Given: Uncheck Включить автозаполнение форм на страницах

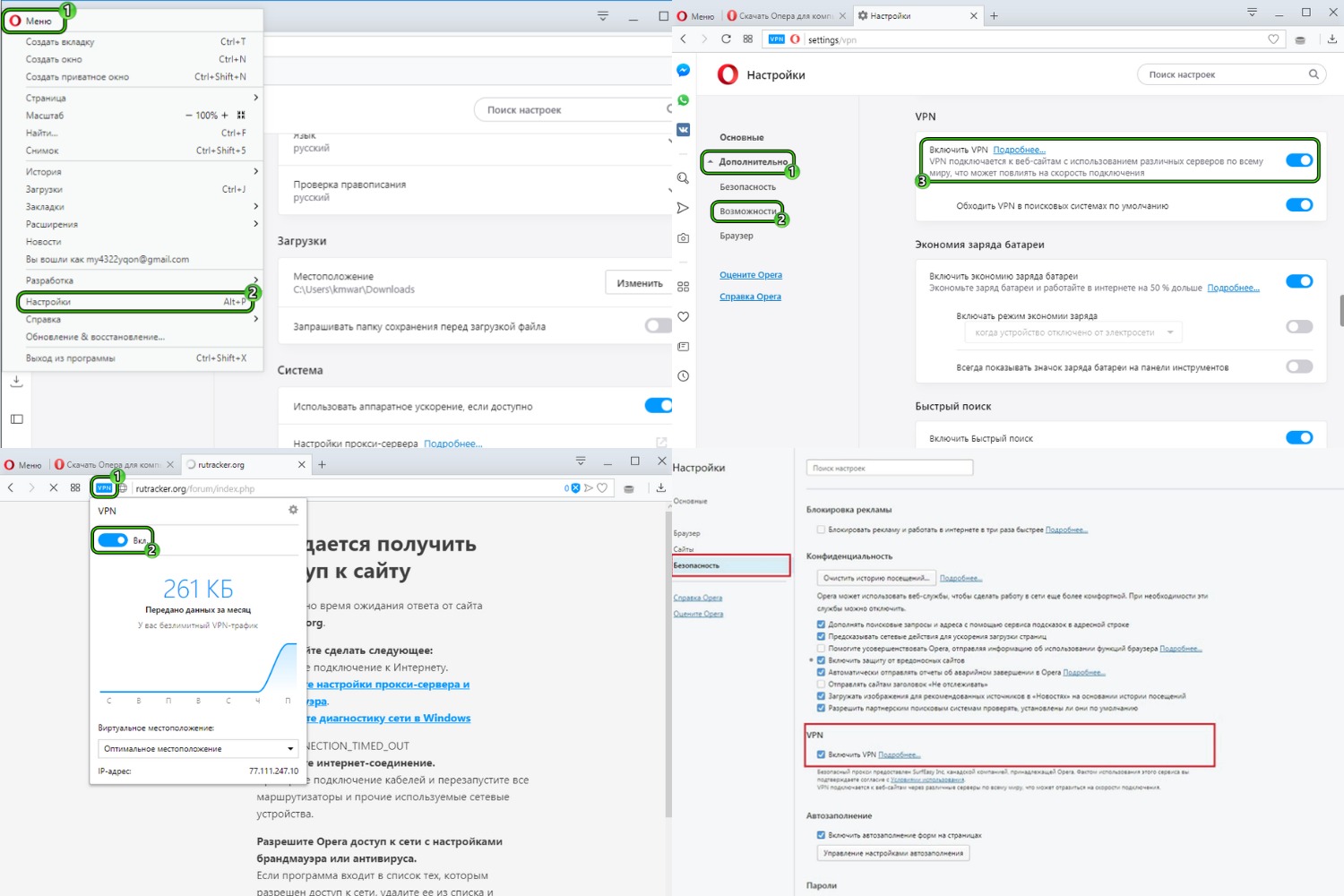Looking at the screenshot, I should coord(820,835).
